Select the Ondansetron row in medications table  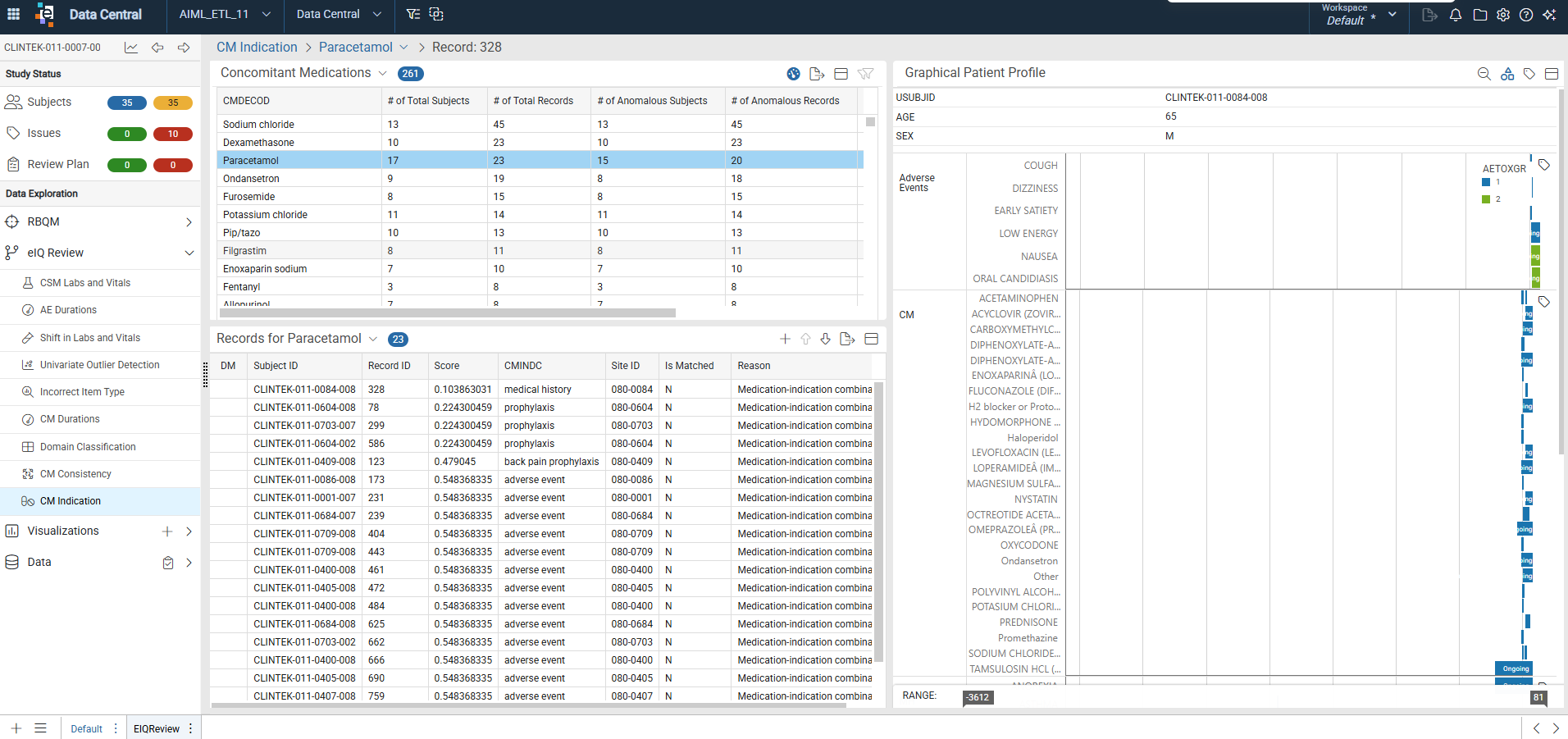540,179
